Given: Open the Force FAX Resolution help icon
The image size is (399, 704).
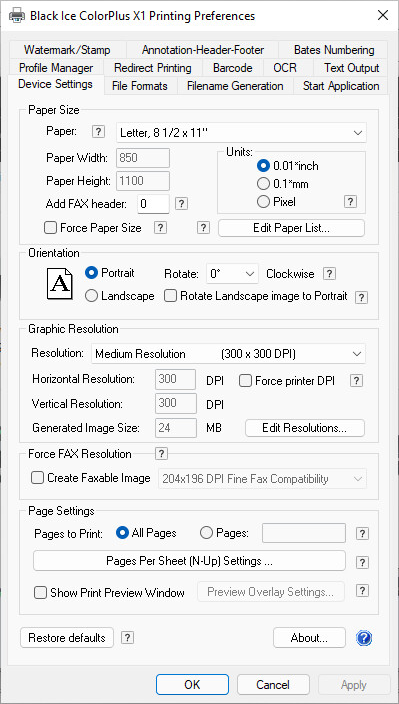Looking at the screenshot, I should (161, 453).
